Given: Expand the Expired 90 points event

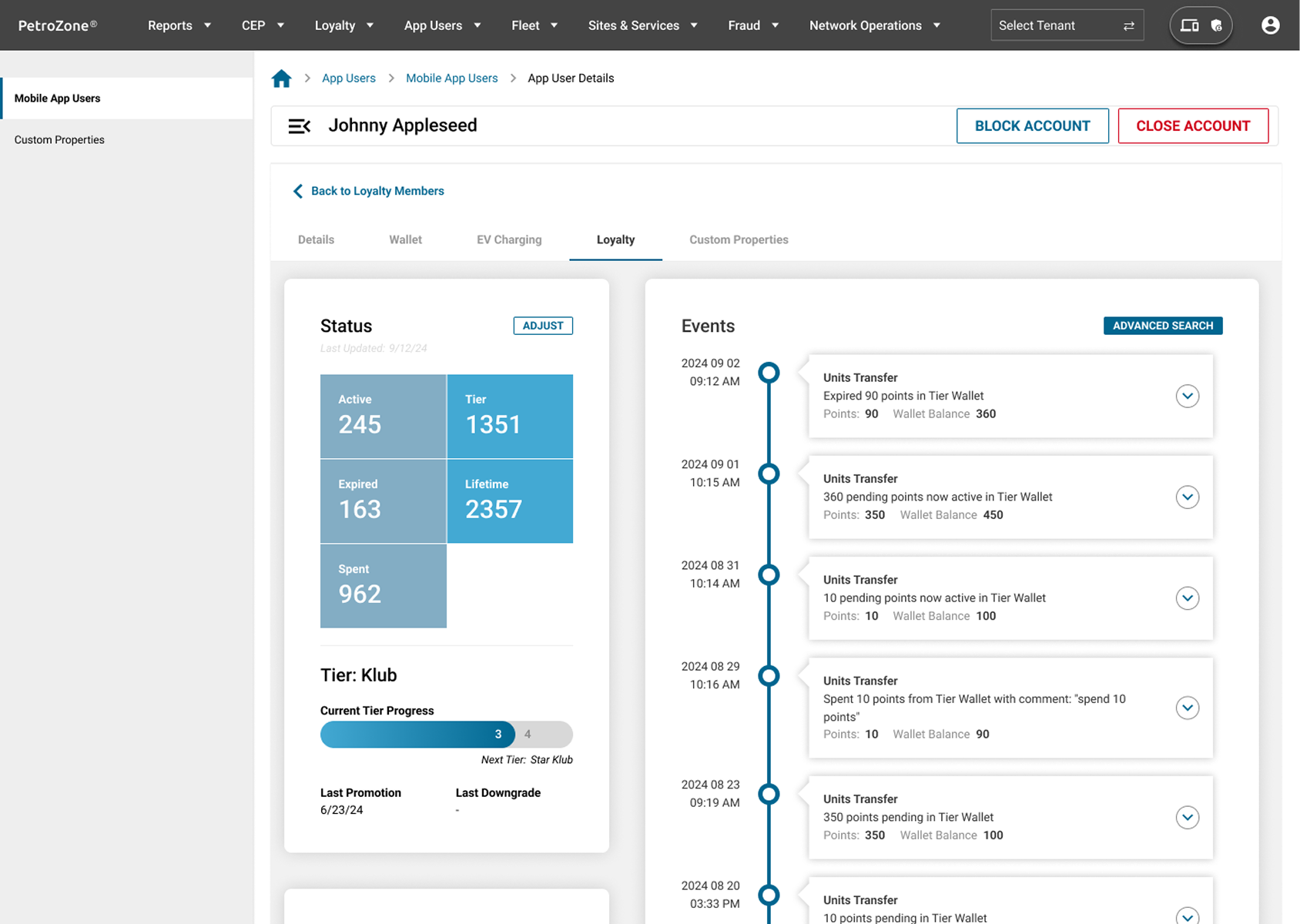Looking at the screenshot, I should click(x=1187, y=397).
